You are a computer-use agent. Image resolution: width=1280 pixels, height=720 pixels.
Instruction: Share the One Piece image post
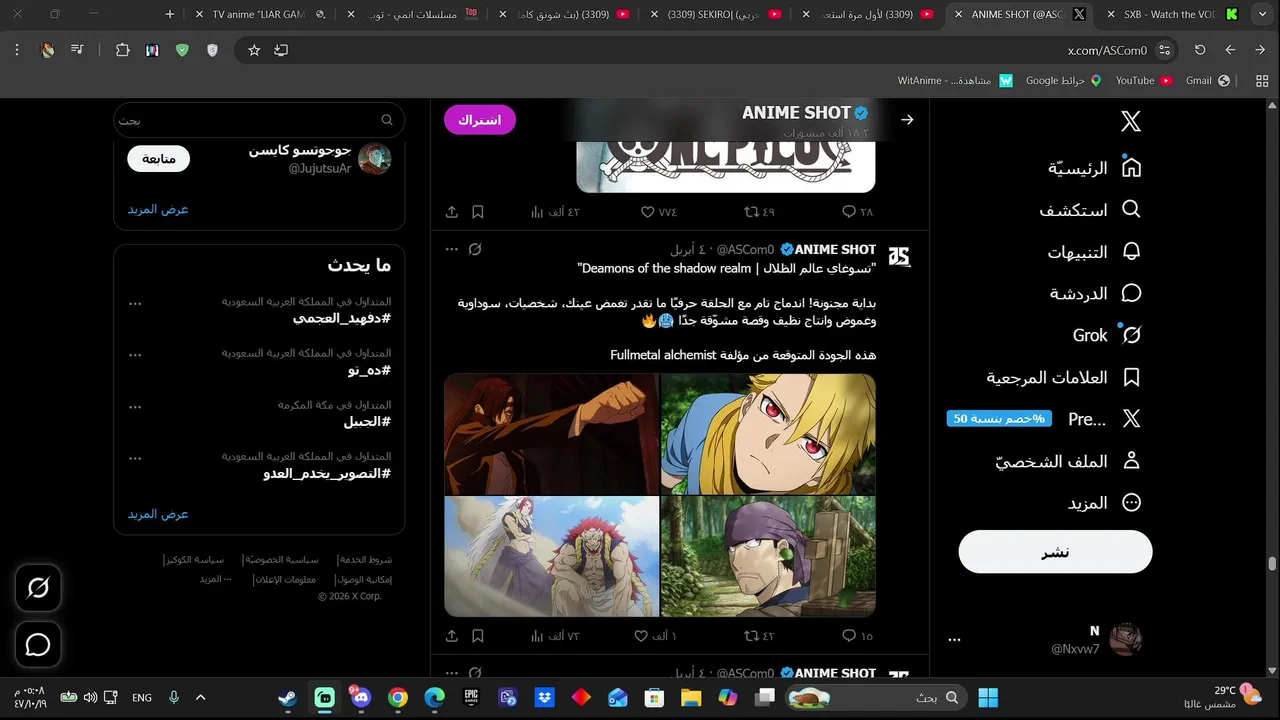[452, 212]
